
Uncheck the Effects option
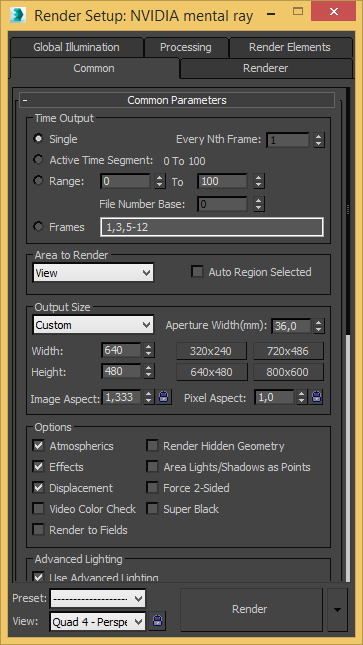[x=39, y=467]
